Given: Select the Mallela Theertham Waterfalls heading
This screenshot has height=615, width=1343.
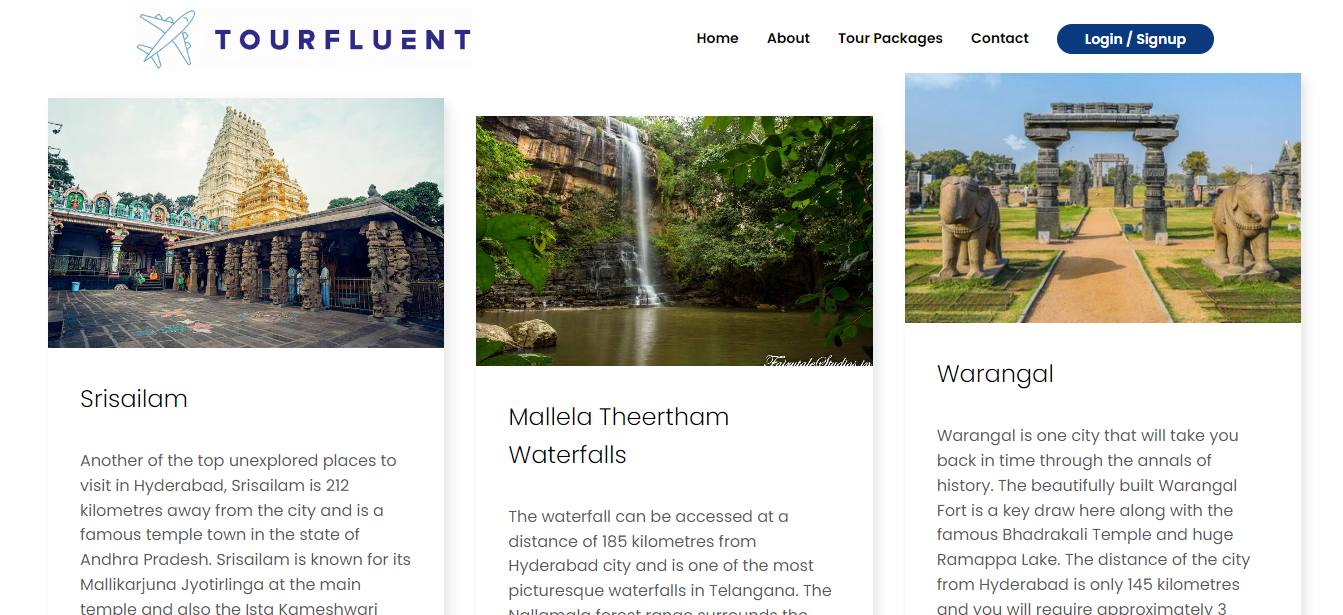Looking at the screenshot, I should 619,435.
